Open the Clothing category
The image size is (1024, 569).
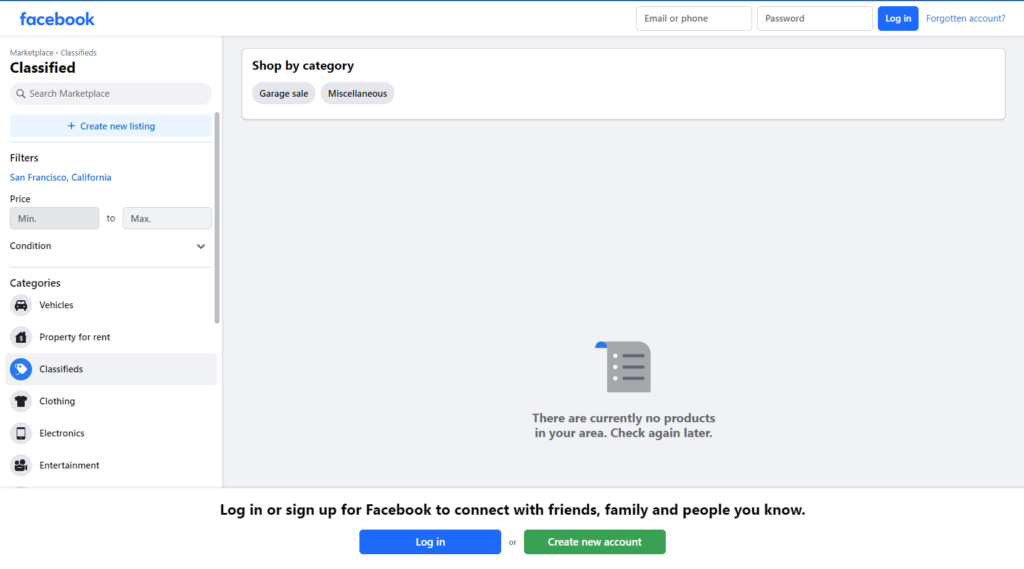point(111,401)
